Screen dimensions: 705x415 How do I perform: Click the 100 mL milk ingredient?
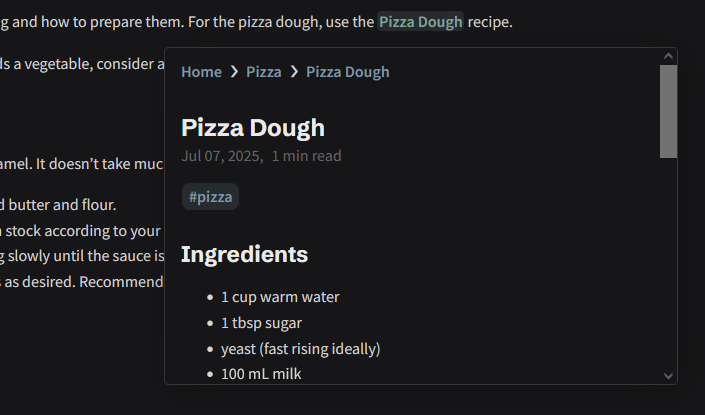tap(260, 374)
